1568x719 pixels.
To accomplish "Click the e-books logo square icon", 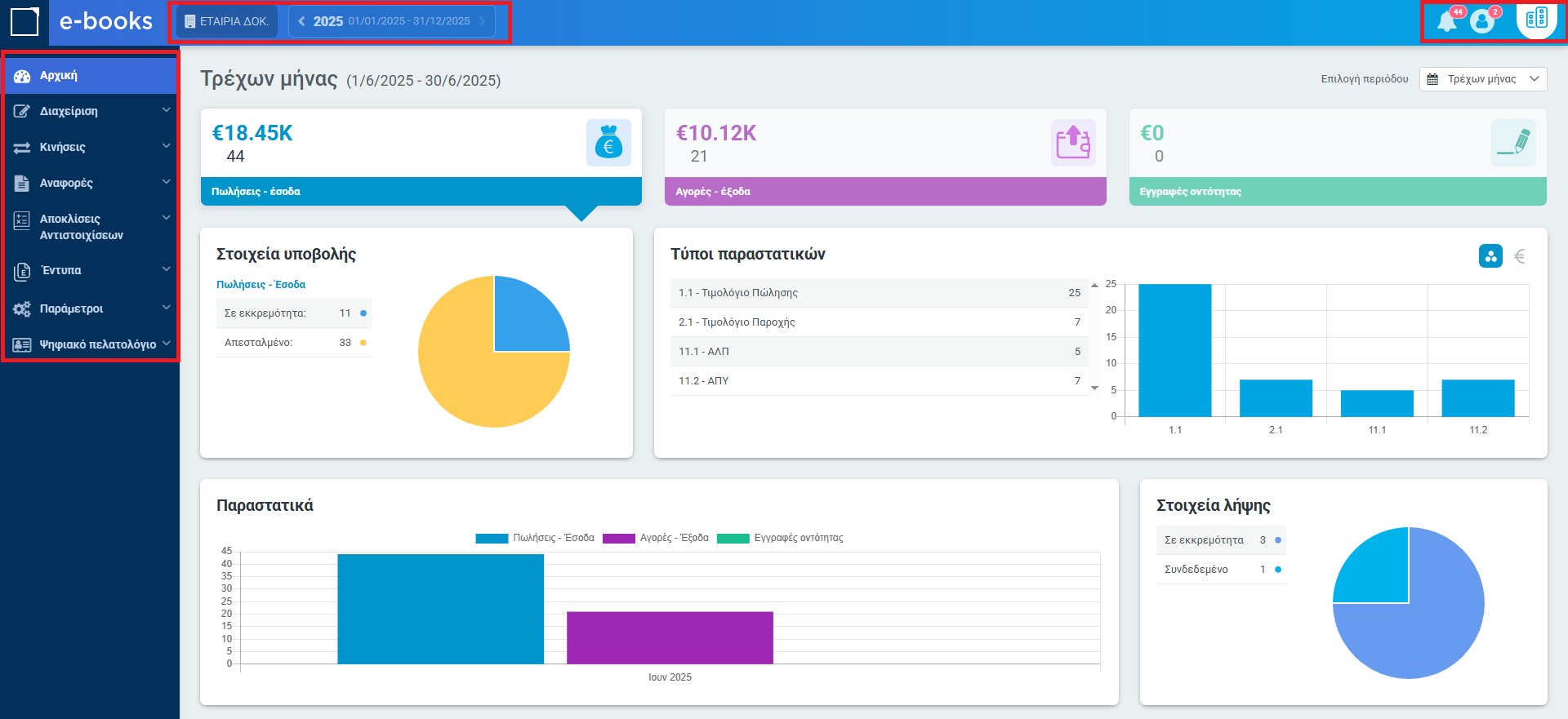I will [x=24, y=22].
